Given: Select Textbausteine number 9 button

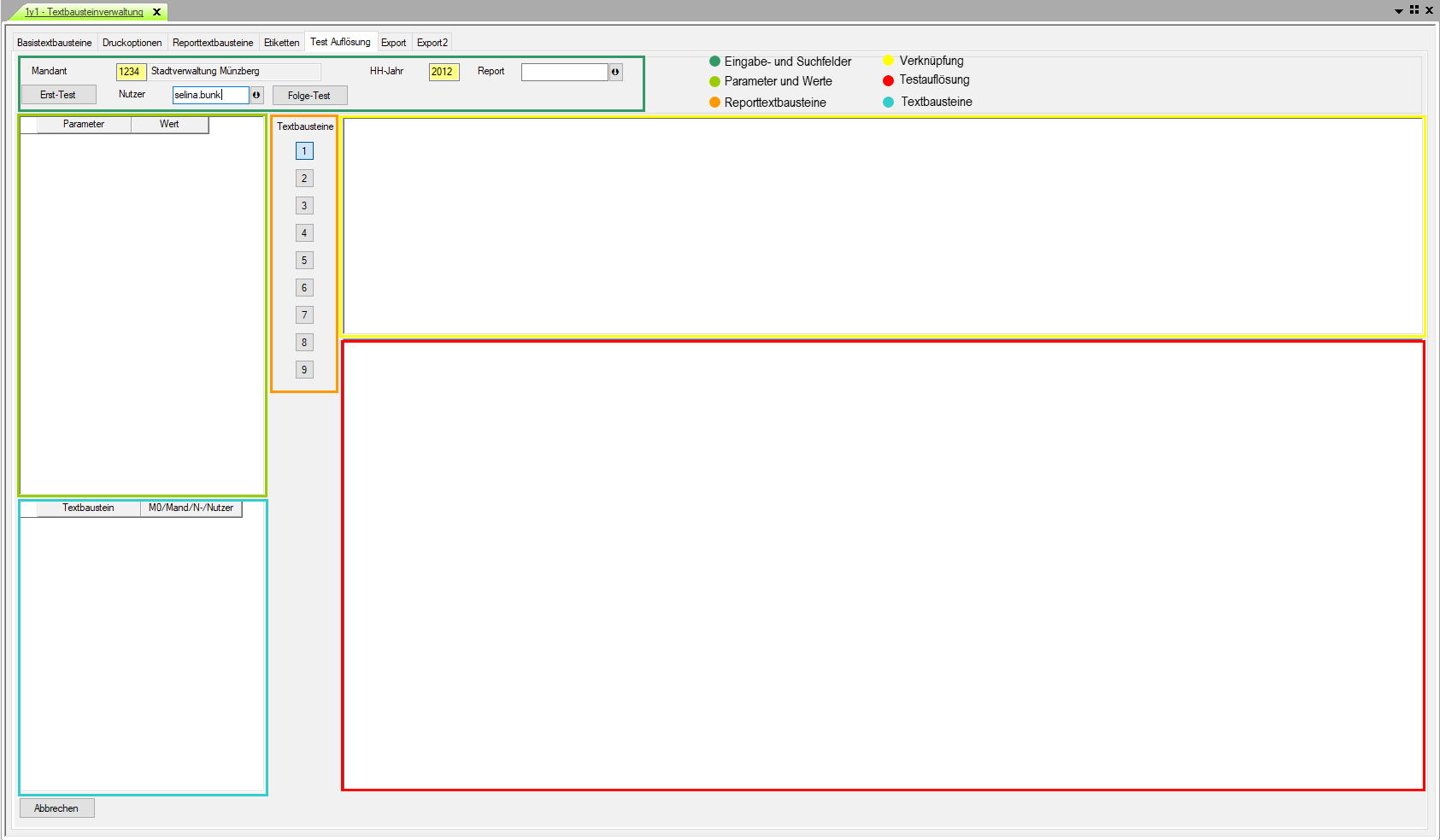Looking at the screenshot, I should [x=304, y=370].
